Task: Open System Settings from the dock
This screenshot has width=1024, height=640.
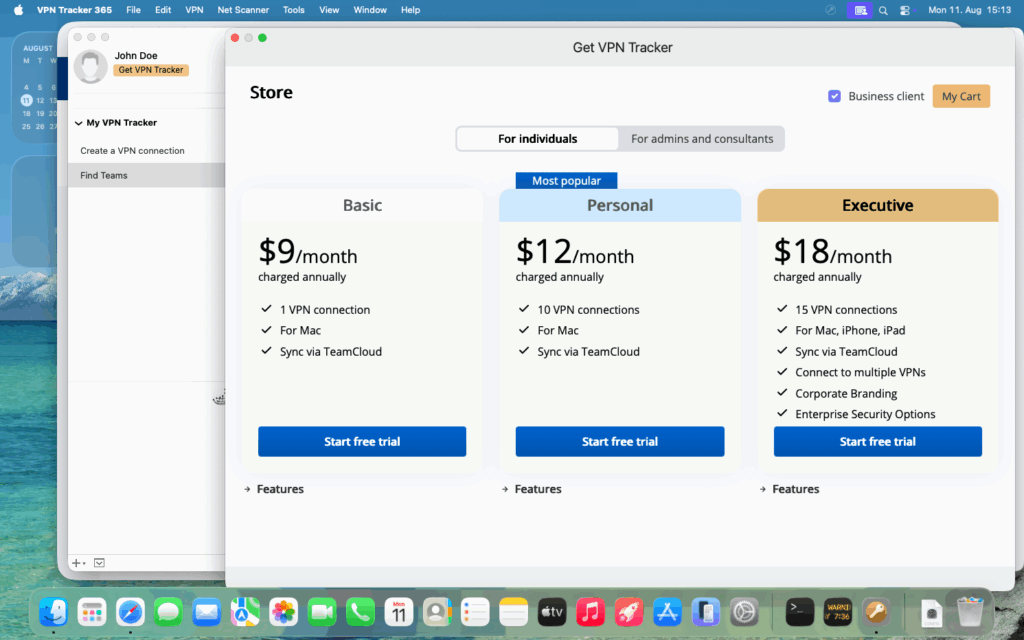Action: click(x=744, y=612)
